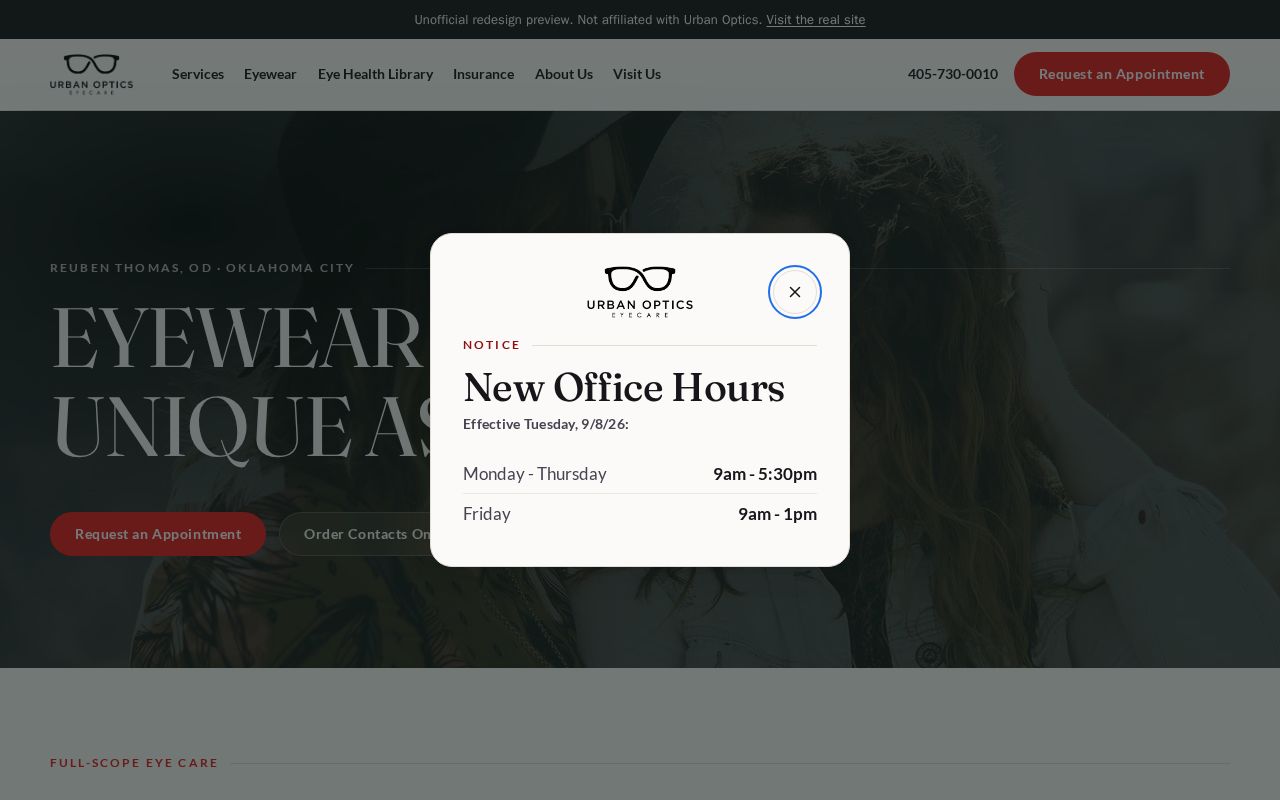
Task: Select the New Office Hours heading
Action: click(624, 388)
